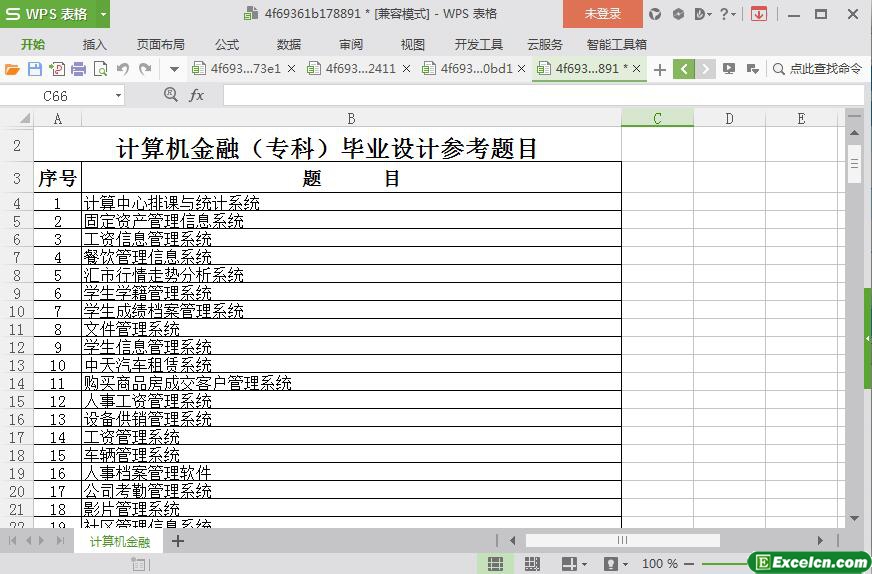Screen dimensions: 872x574
Task: Click the red ribbon collapse icon
Action: click(759, 14)
